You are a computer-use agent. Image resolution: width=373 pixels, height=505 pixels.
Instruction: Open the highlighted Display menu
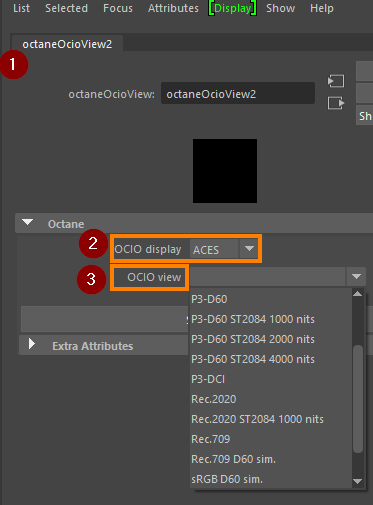pyautogui.click(x=232, y=8)
